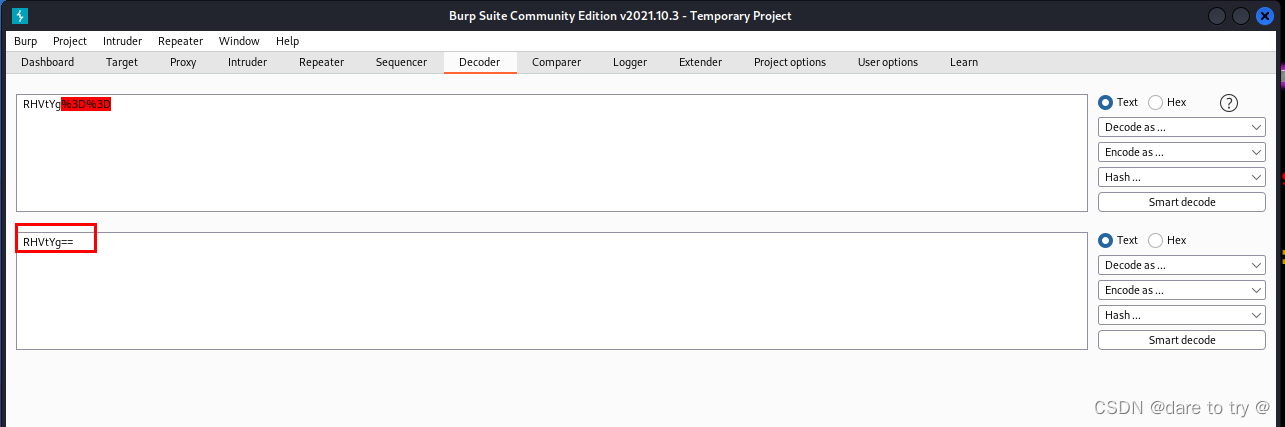Click inside the top decoder input text area
Viewport: 1285px width, 427px height.
(x=552, y=153)
